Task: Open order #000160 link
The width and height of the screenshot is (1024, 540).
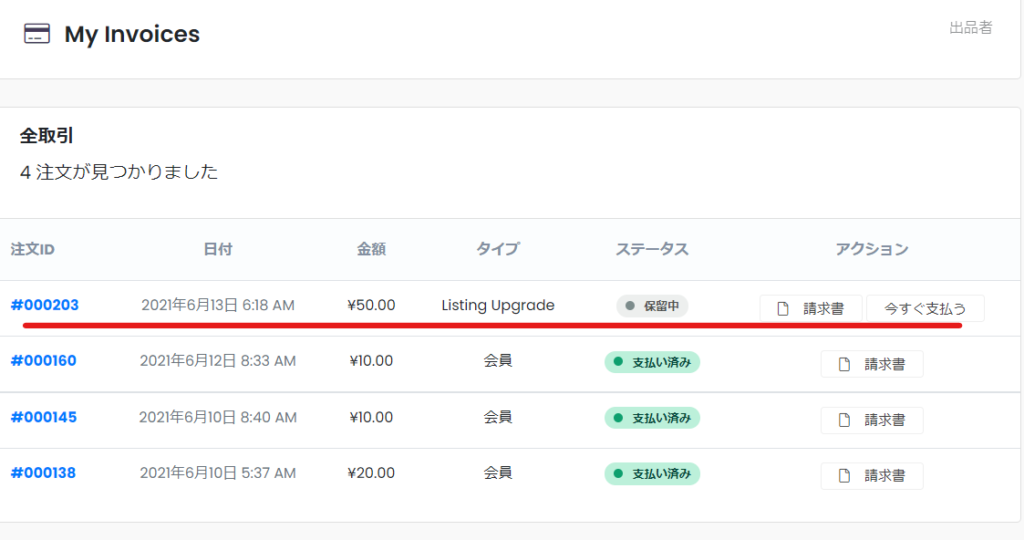Action: [43, 360]
